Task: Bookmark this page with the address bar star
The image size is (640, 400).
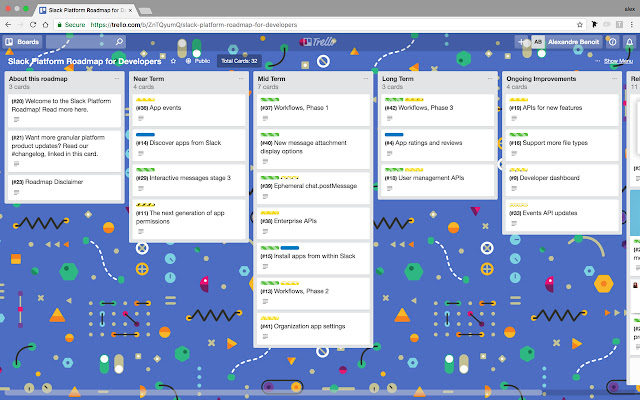Action: point(580,24)
